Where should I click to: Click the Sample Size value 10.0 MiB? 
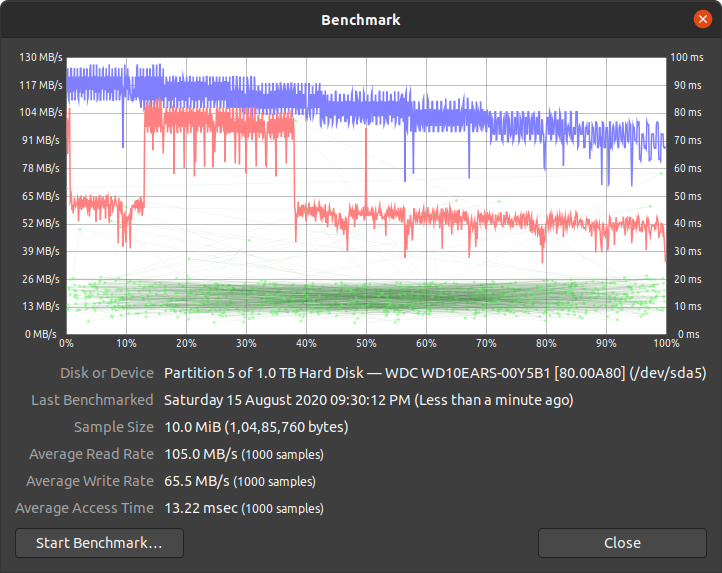point(256,427)
